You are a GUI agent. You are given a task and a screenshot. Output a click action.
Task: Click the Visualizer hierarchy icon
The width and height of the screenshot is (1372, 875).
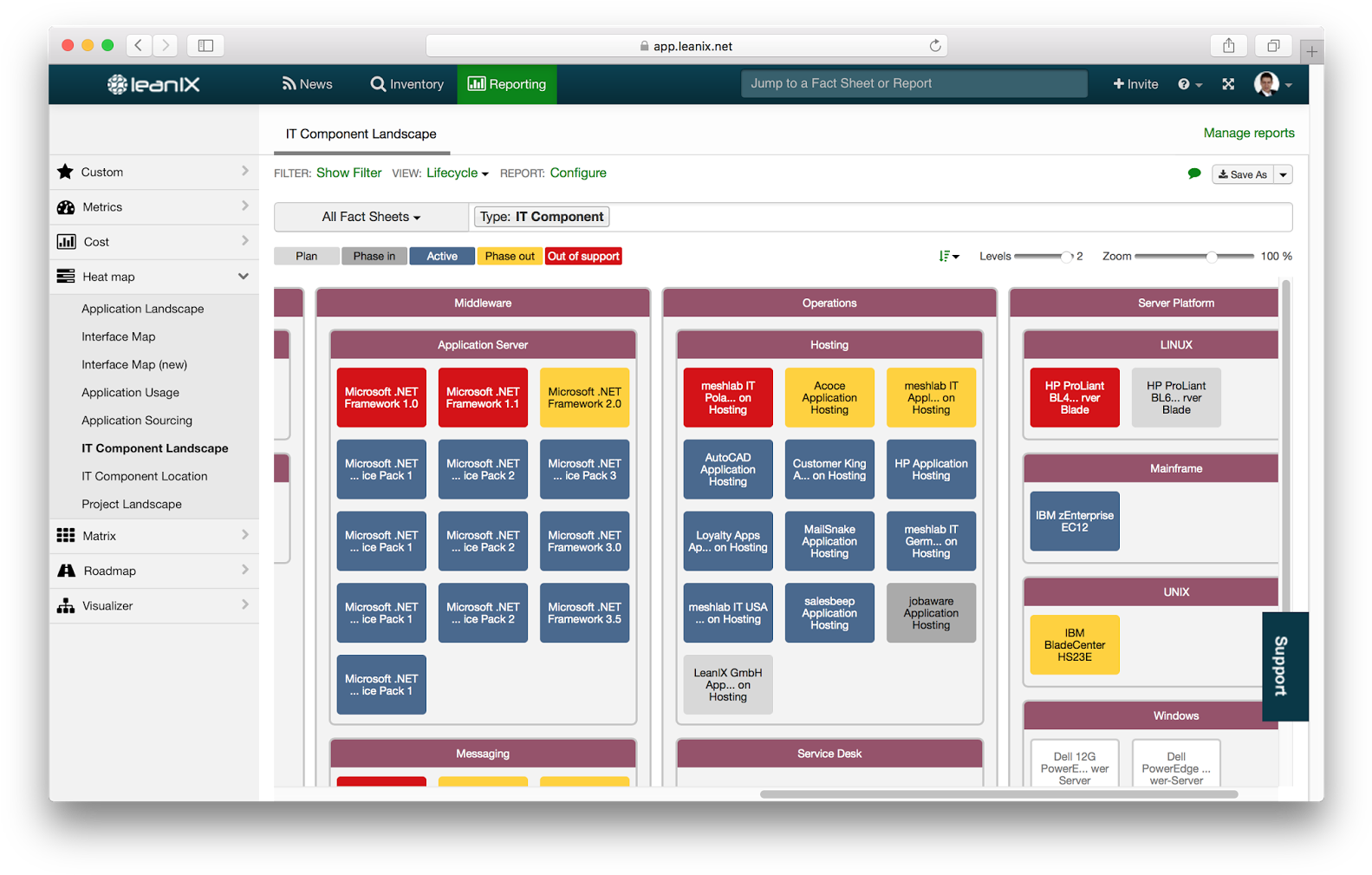(x=66, y=605)
